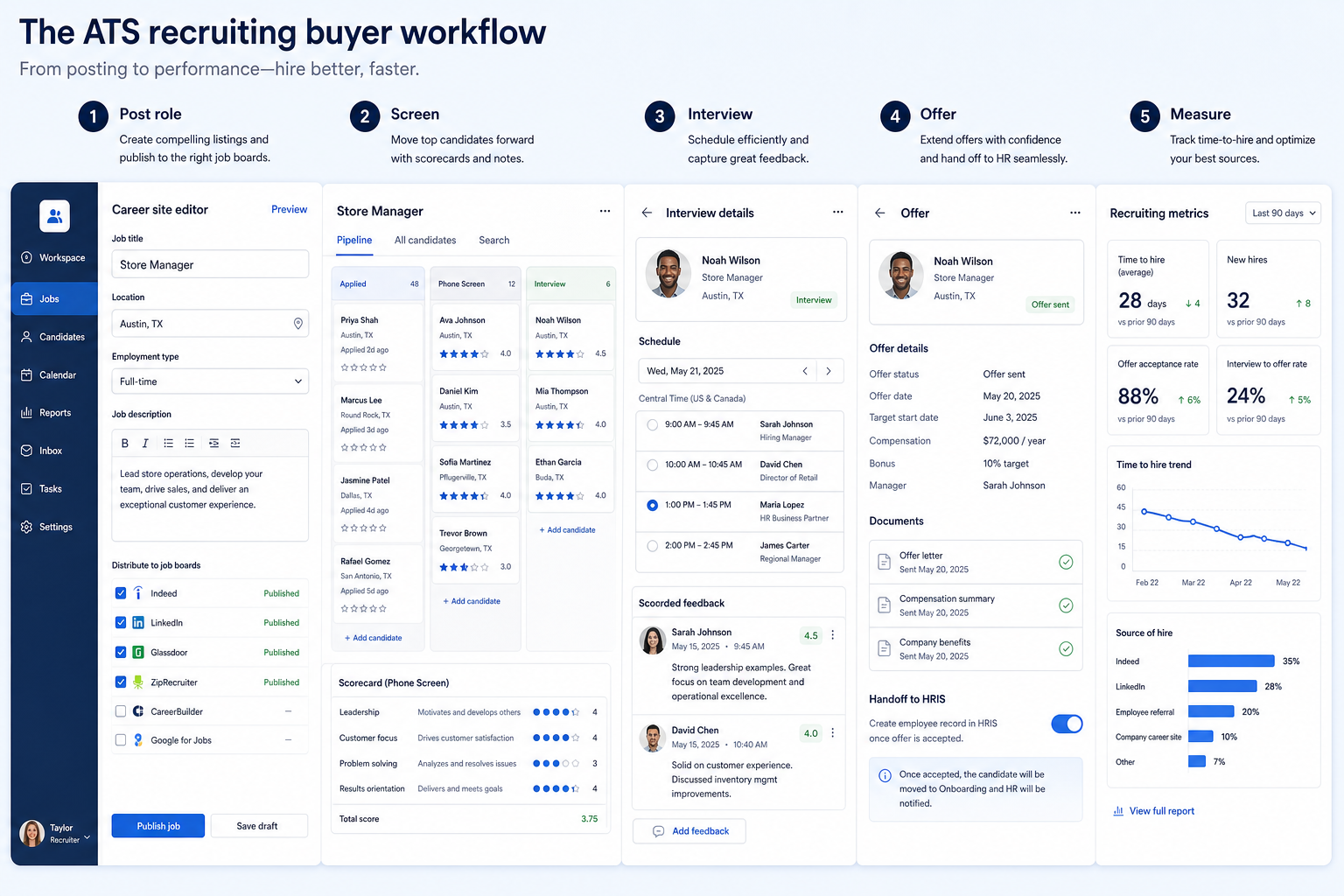The height and width of the screenshot is (896, 1344).
Task: Switch to the Pipeline tab
Action: [x=354, y=241]
